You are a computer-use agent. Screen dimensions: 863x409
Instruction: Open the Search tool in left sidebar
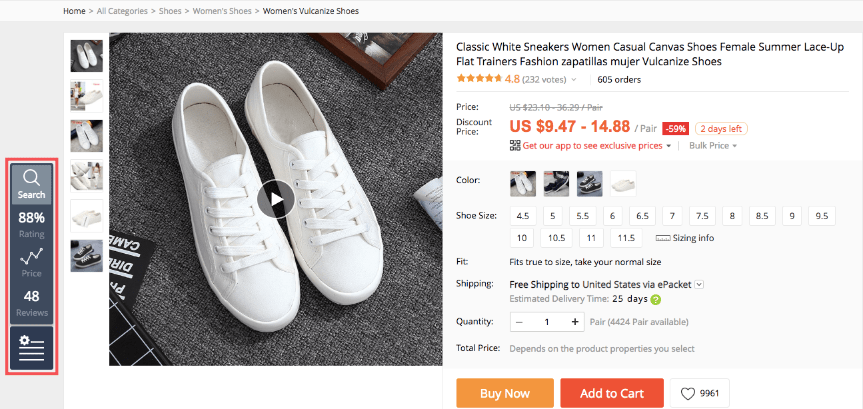[x=31, y=182]
